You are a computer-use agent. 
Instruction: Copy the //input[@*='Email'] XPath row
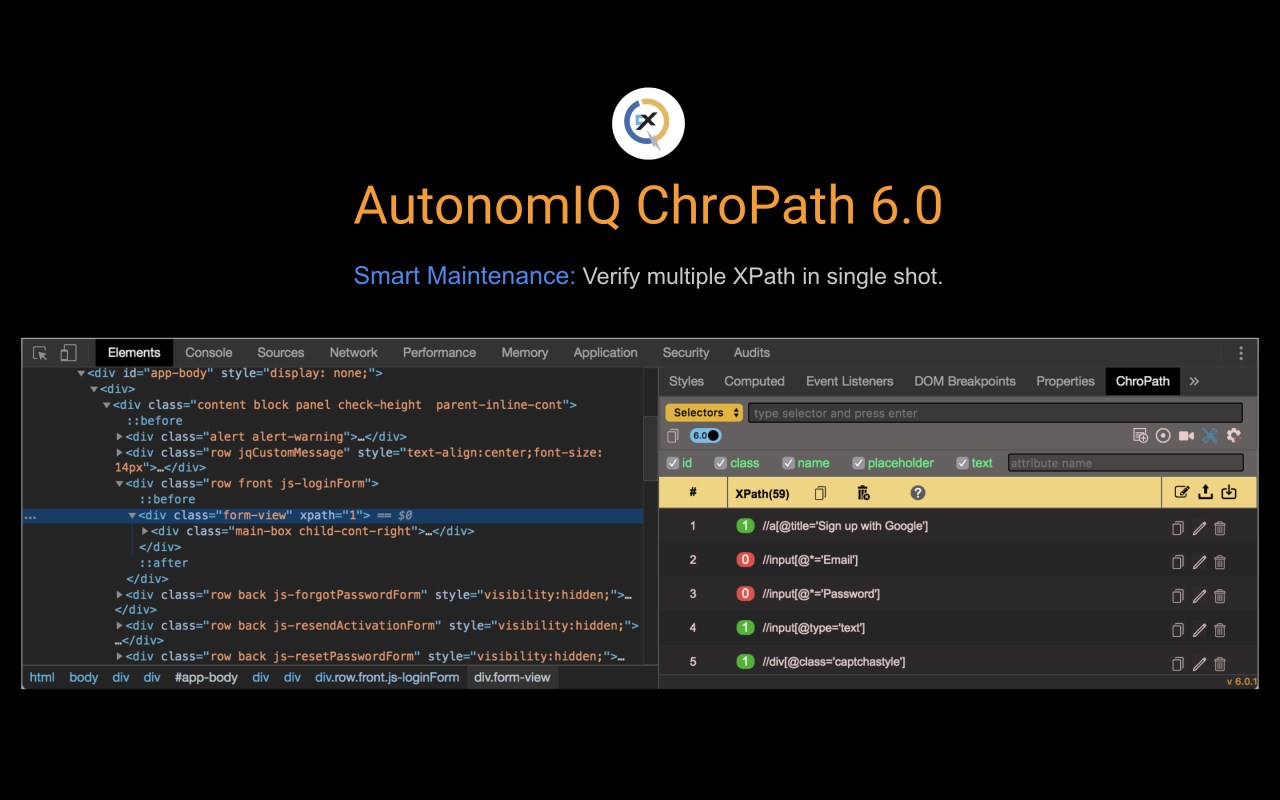click(1178, 562)
